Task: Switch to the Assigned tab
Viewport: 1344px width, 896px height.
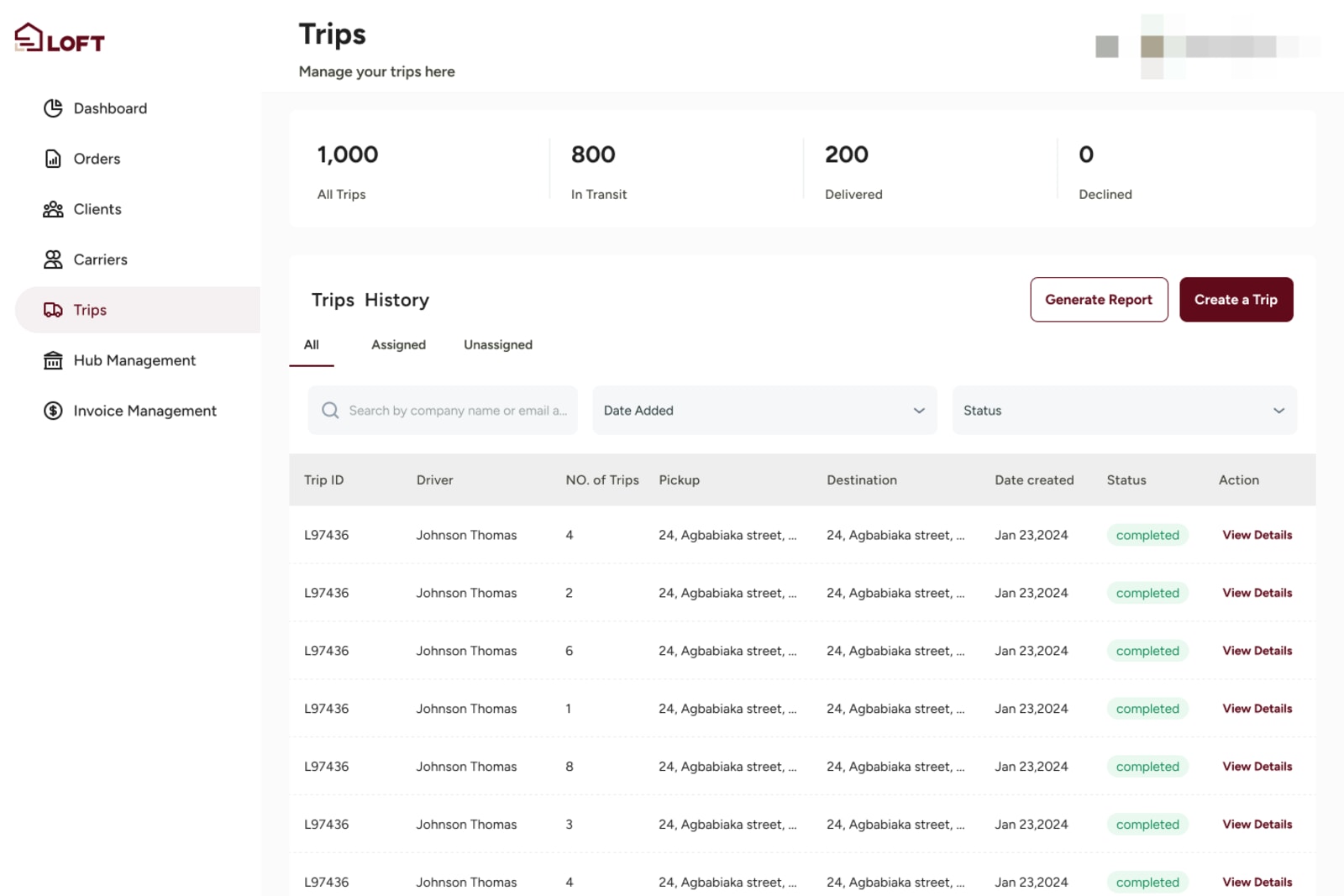Action: (398, 345)
